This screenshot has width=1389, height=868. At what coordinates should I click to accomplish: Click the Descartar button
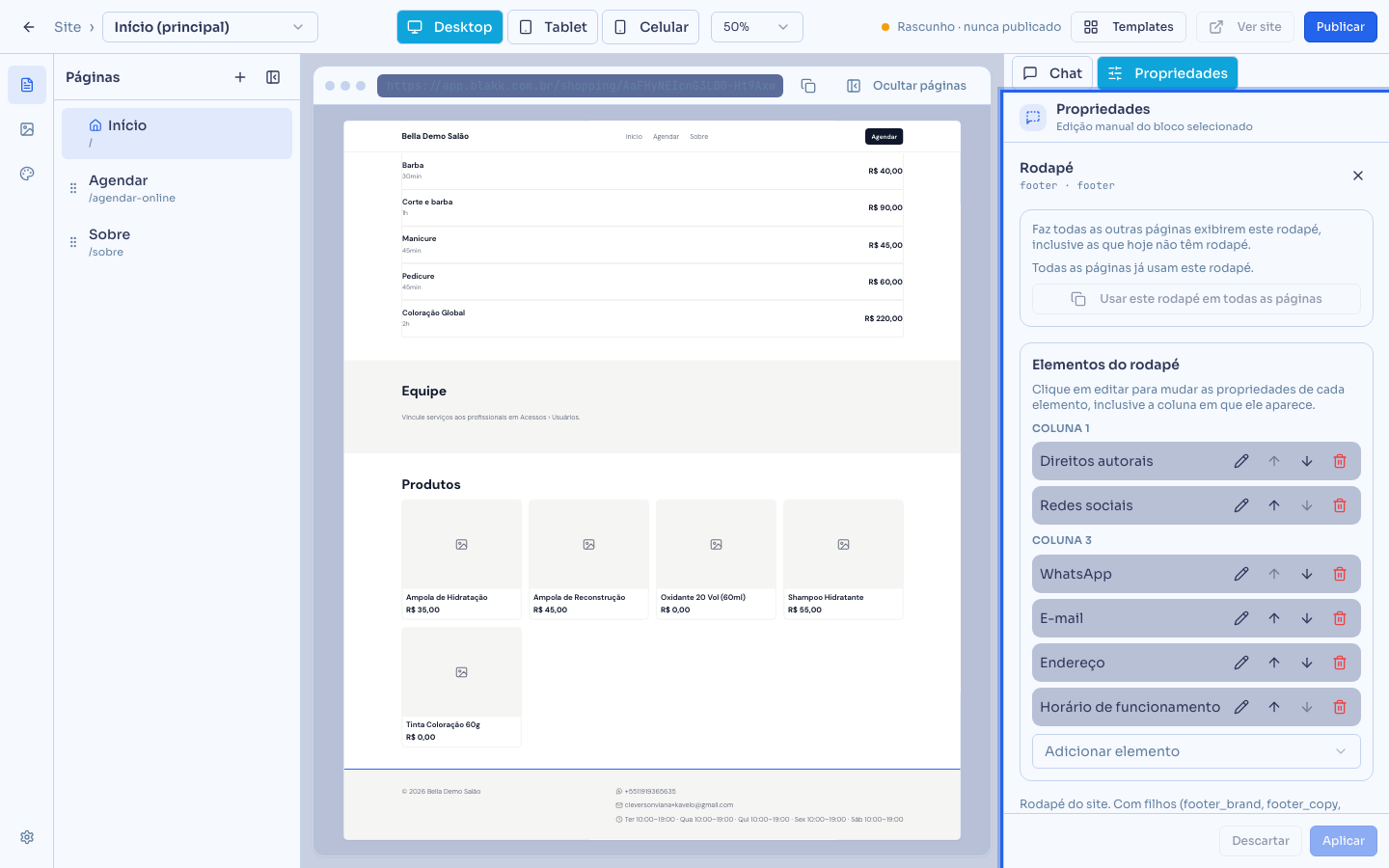1261,841
